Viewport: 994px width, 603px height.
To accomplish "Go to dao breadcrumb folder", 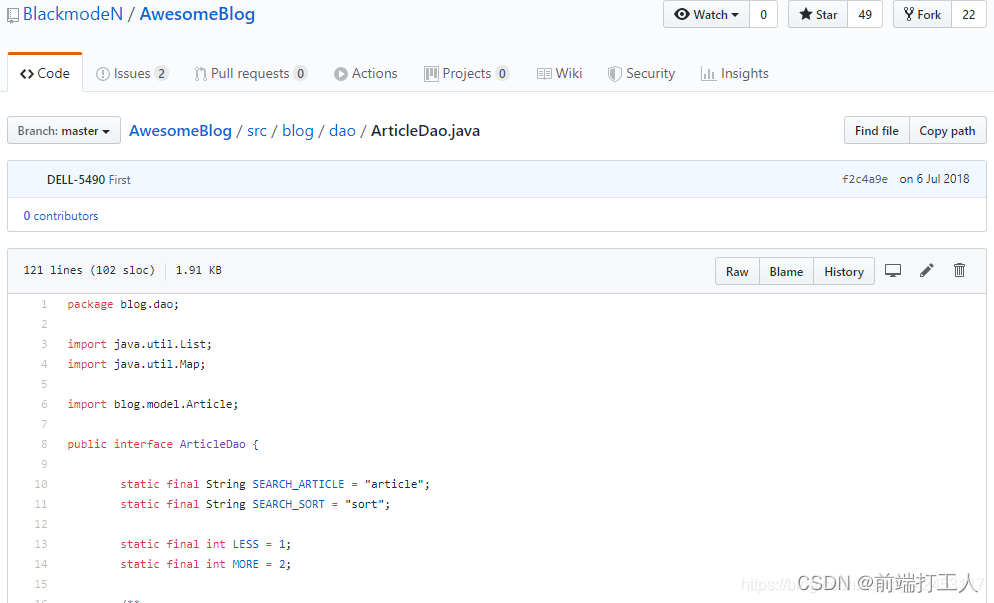I will tap(342, 131).
